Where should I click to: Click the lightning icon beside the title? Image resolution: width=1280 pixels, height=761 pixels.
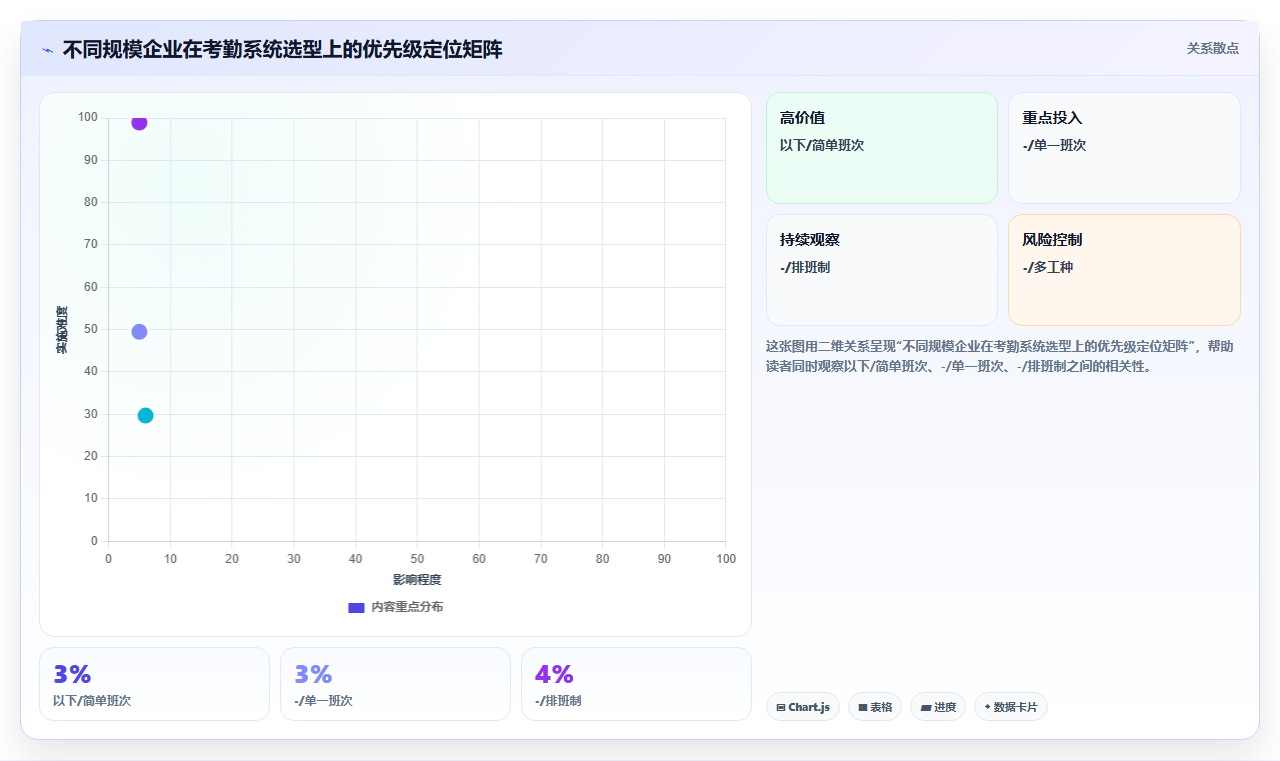[47, 50]
